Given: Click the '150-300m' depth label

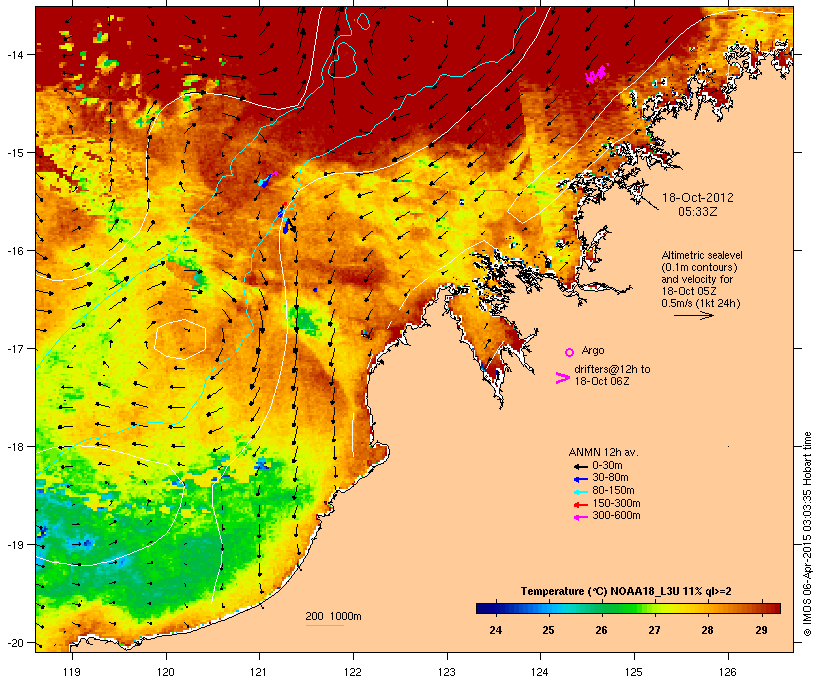Looking at the screenshot, I should coord(617,503).
